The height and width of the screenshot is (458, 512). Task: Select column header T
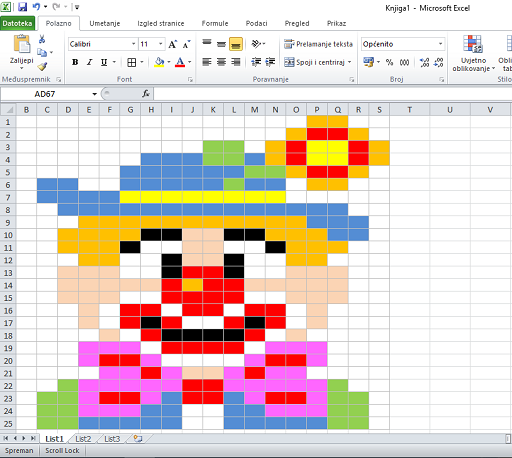coord(410,110)
